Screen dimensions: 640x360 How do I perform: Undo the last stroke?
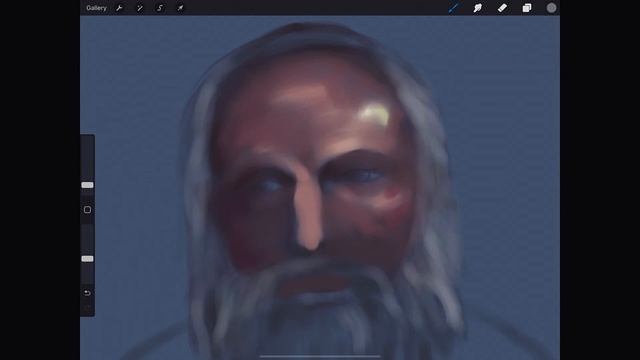[x=87, y=293]
